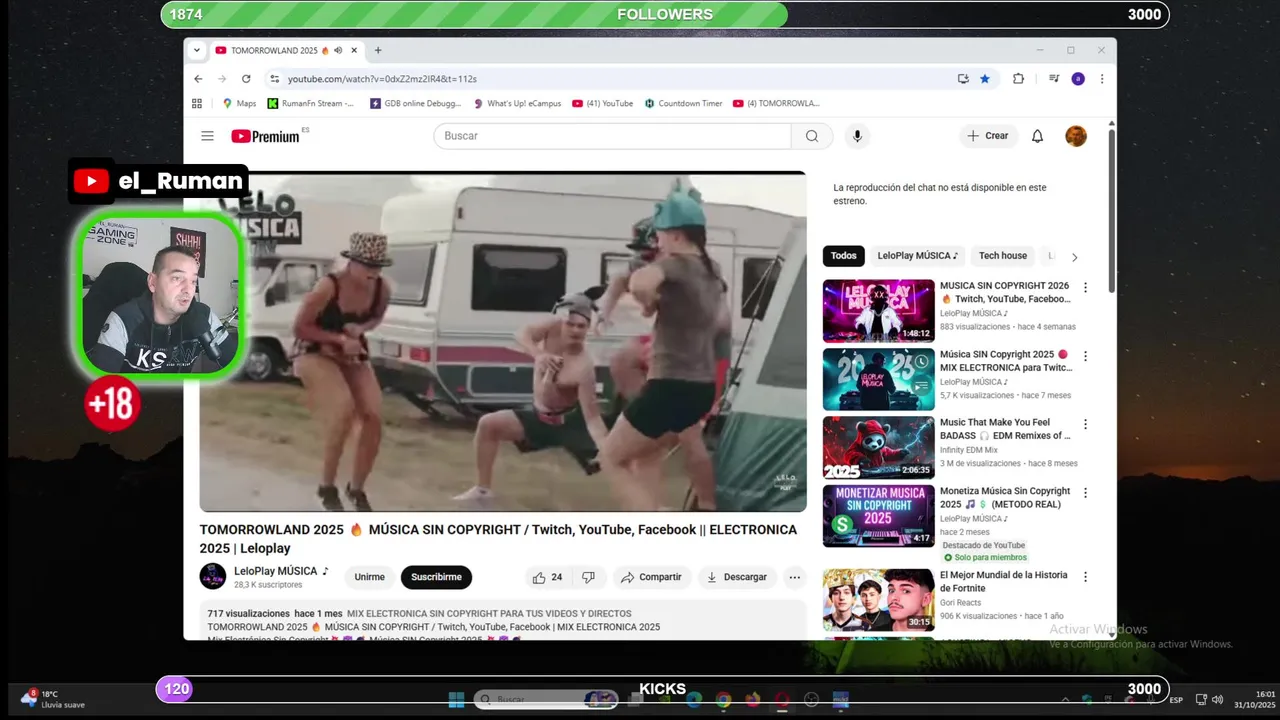Open options for Music That Make You Feel video
The width and height of the screenshot is (1280, 720).
pos(1085,424)
